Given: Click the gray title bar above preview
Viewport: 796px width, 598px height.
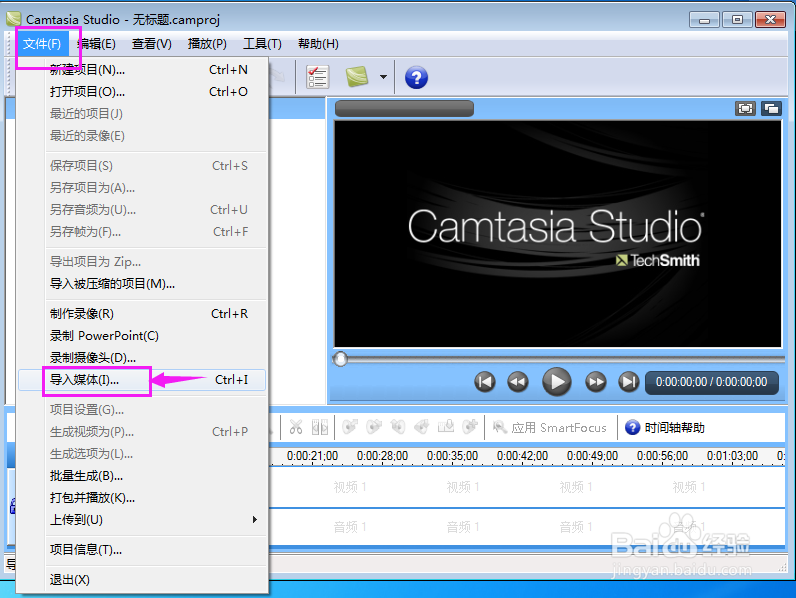Looking at the screenshot, I should tap(405, 109).
